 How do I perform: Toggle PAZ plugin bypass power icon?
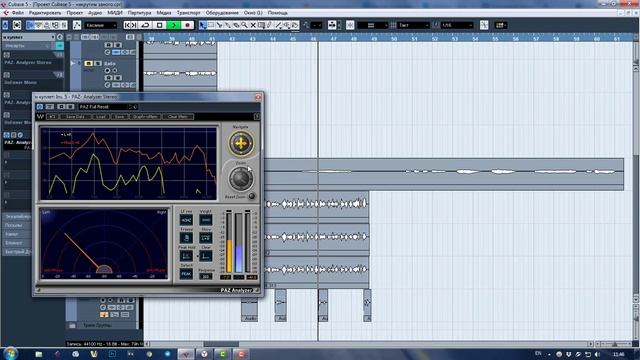click(x=40, y=107)
